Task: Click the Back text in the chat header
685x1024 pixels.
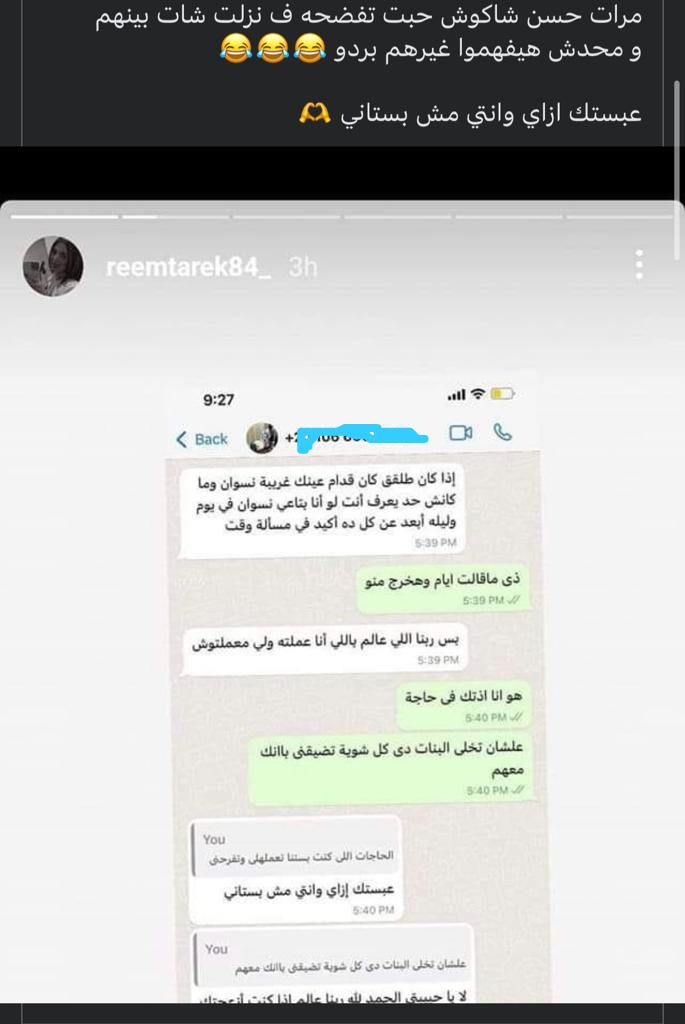Action: [x=211, y=439]
